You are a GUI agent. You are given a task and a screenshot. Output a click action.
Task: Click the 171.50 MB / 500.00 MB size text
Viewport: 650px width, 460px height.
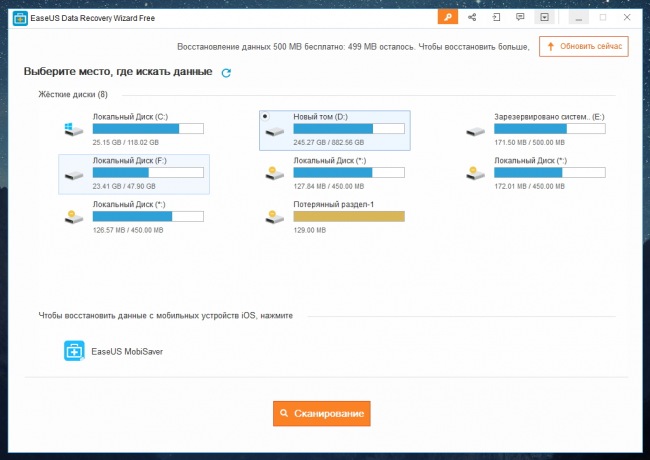529,143
